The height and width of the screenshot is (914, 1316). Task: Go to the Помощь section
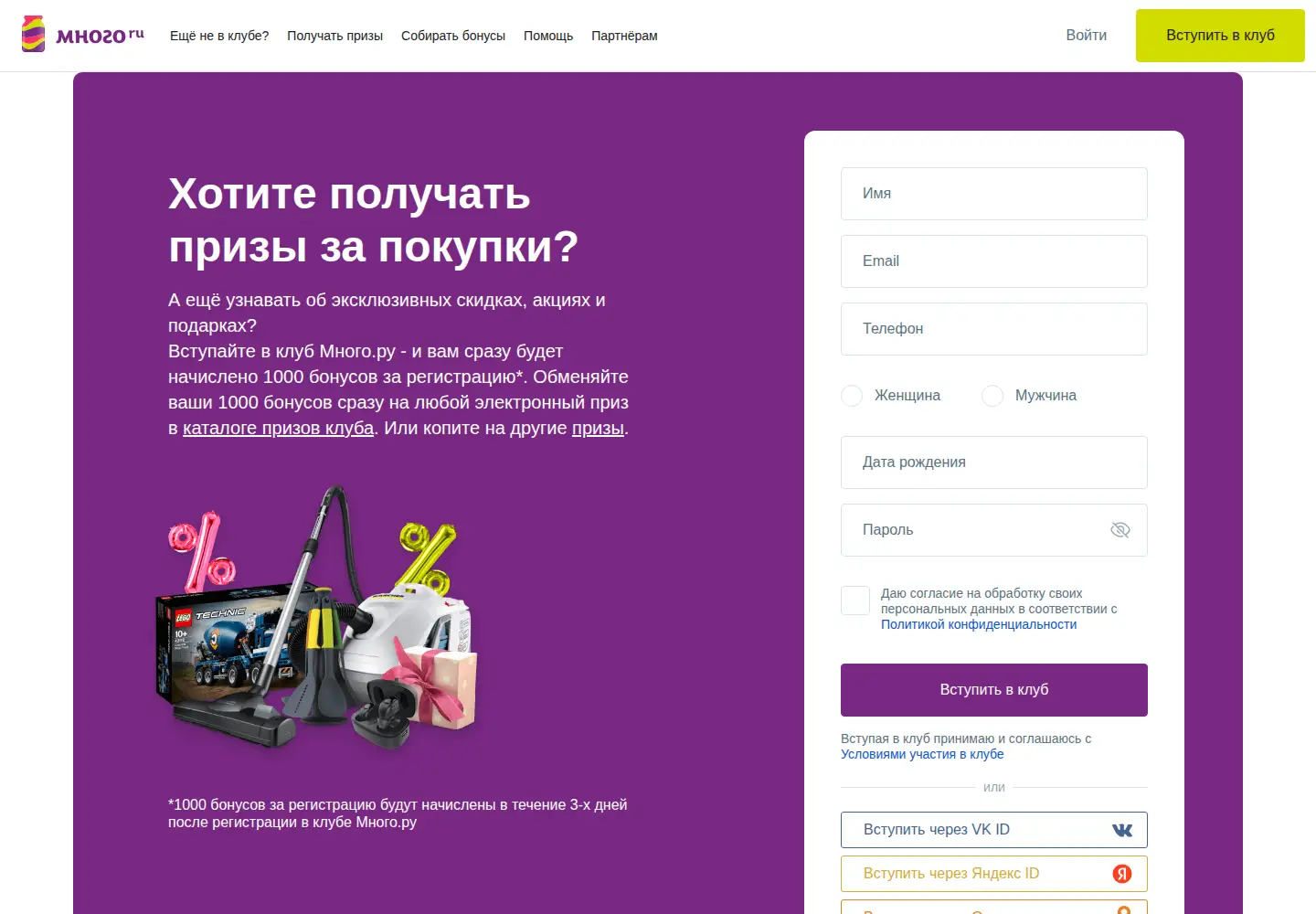click(x=548, y=36)
